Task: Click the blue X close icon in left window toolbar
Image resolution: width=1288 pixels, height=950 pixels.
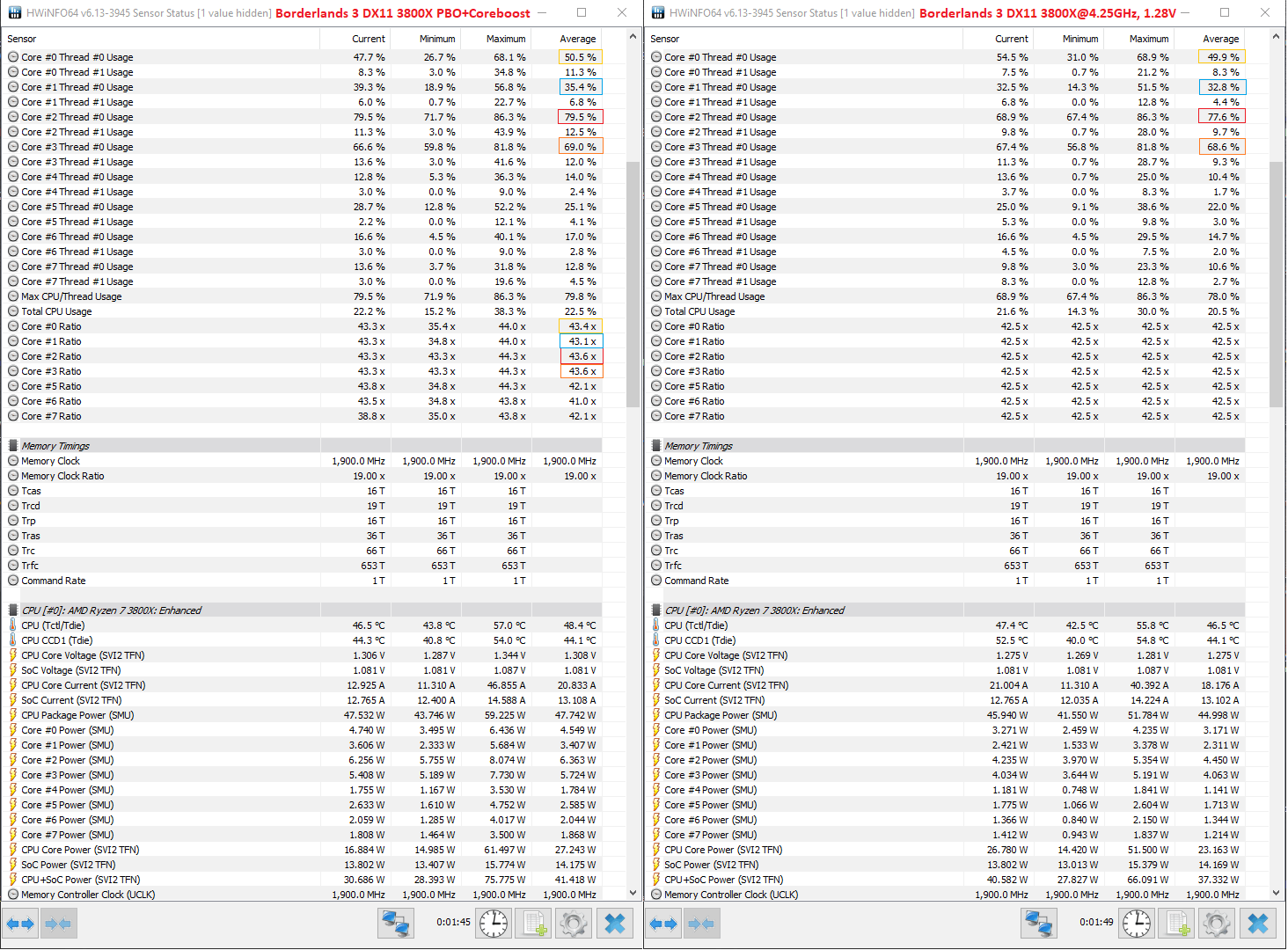Action: click(x=615, y=924)
